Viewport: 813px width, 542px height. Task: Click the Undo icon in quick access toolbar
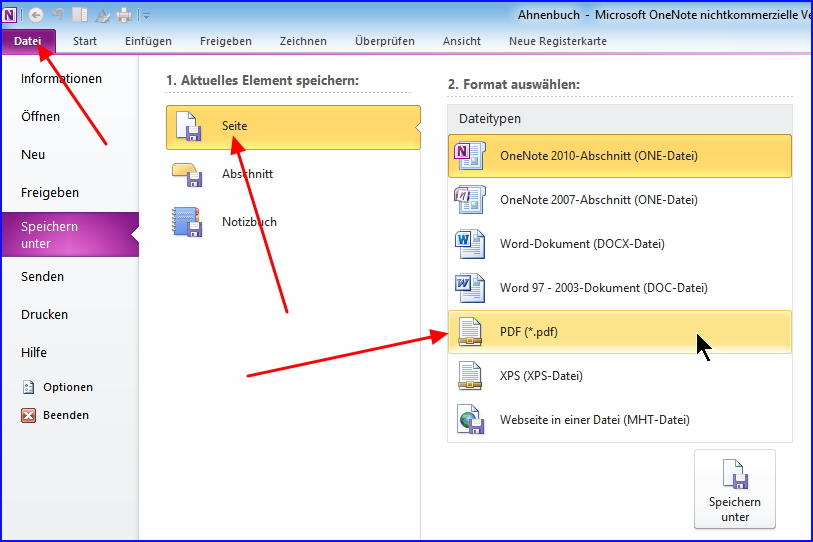click(57, 16)
